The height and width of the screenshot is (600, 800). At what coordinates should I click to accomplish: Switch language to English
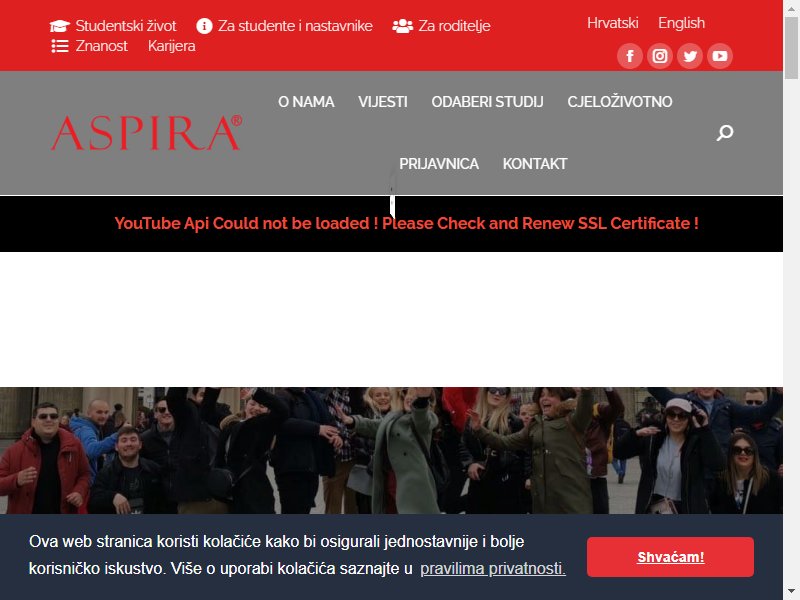click(681, 23)
